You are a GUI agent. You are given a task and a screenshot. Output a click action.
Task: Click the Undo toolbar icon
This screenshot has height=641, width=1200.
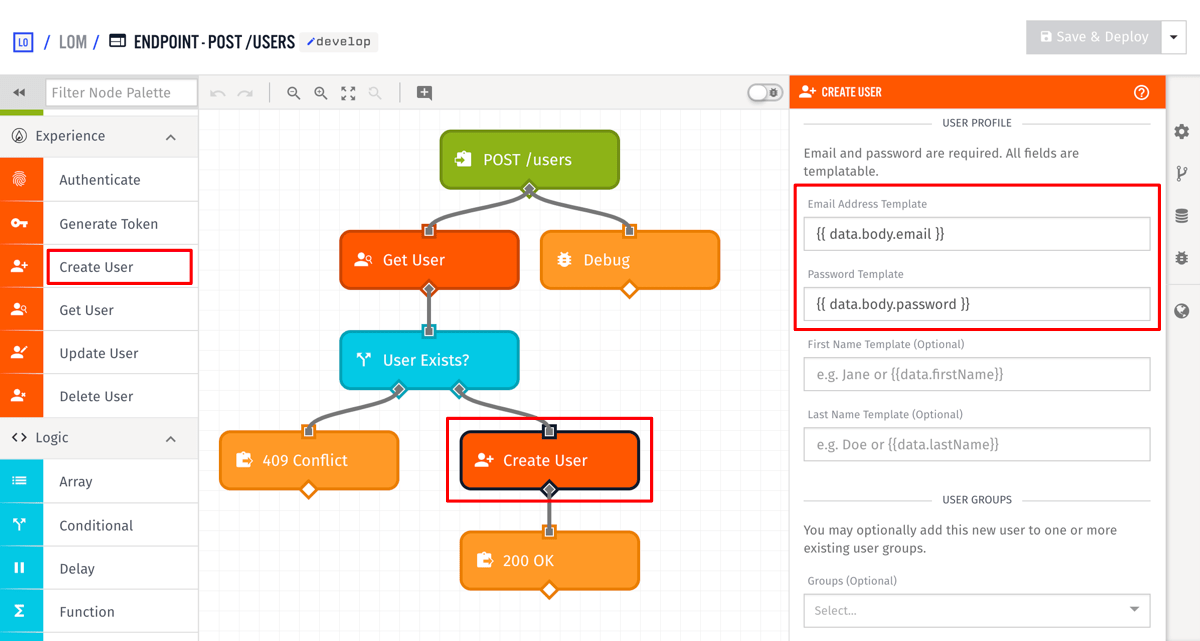pyautogui.click(x=217, y=93)
